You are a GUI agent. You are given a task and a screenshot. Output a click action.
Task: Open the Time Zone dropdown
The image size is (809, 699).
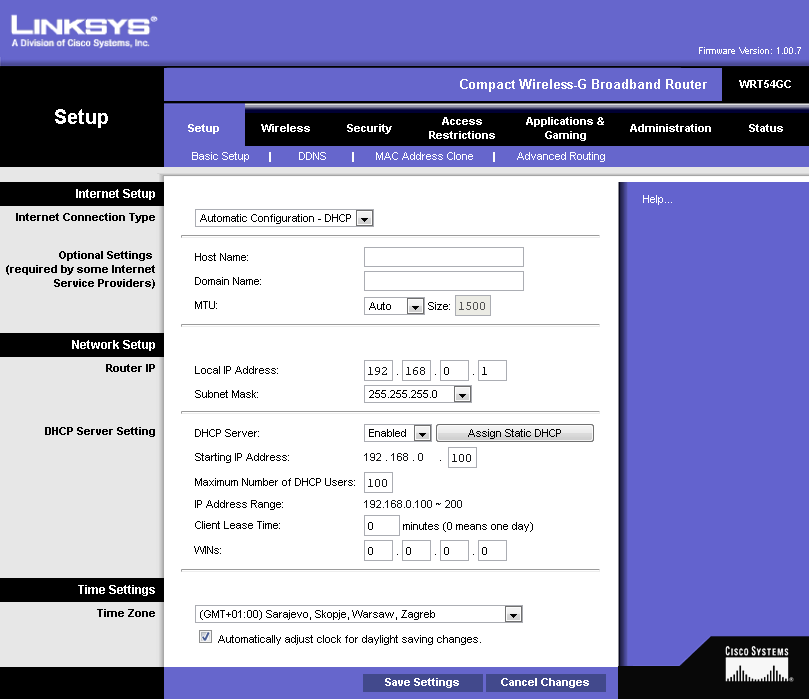[513, 614]
